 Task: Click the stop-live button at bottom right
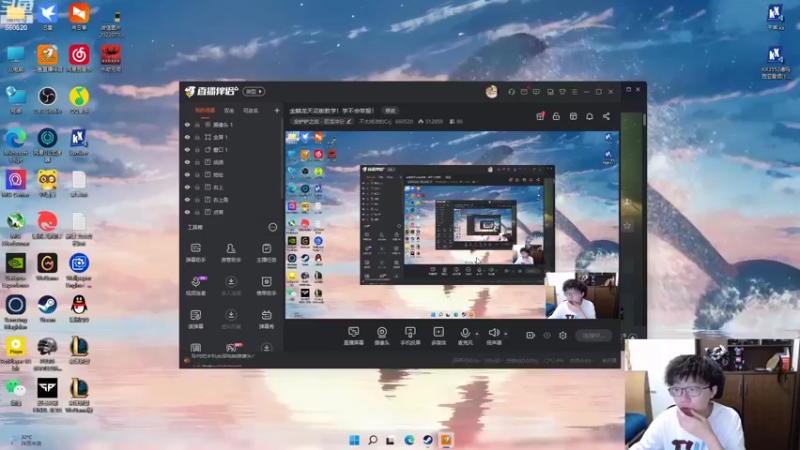click(593, 335)
